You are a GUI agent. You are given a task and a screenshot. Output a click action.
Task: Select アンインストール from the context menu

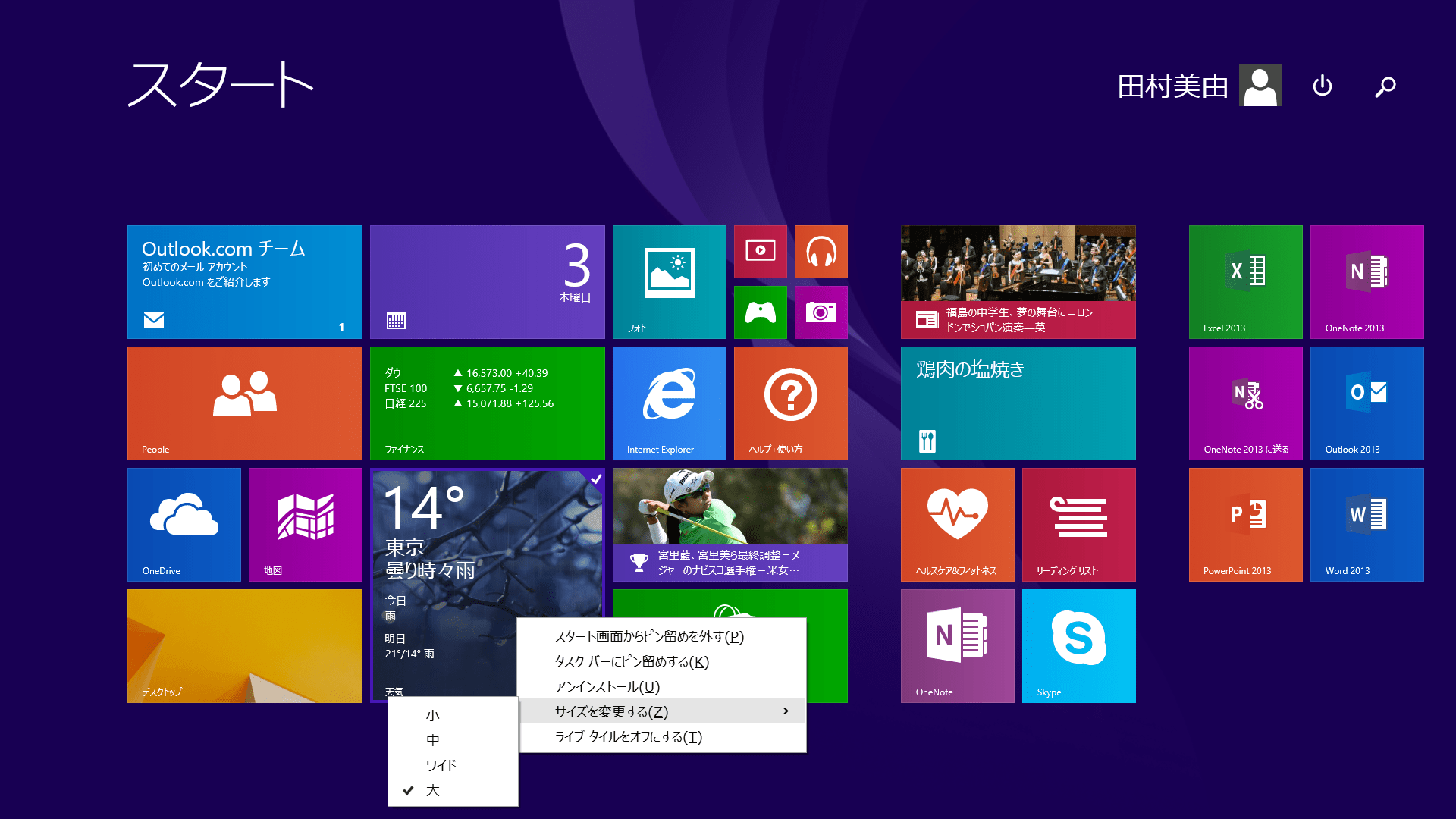tap(607, 687)
